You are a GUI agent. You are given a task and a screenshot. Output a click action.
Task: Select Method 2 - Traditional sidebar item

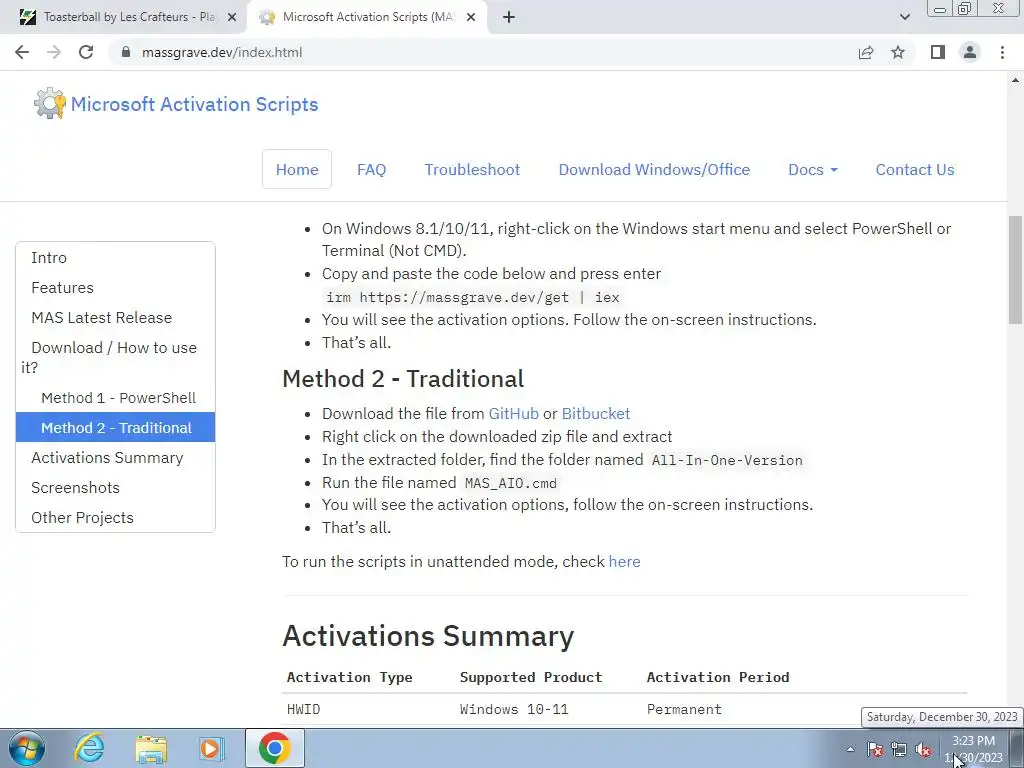pos(115,428)
